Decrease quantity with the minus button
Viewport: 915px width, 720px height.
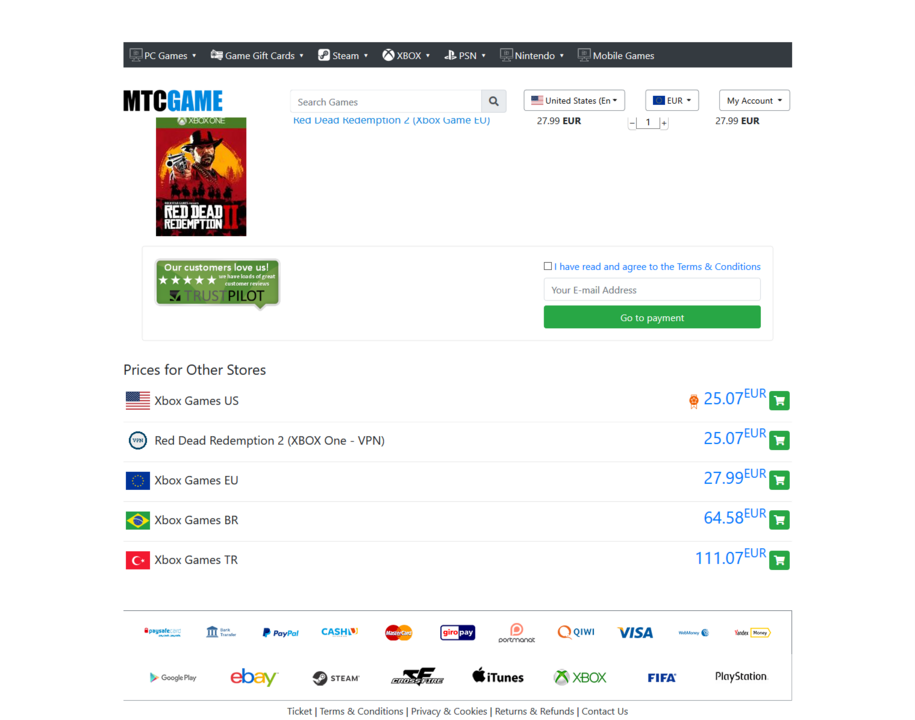632,123
